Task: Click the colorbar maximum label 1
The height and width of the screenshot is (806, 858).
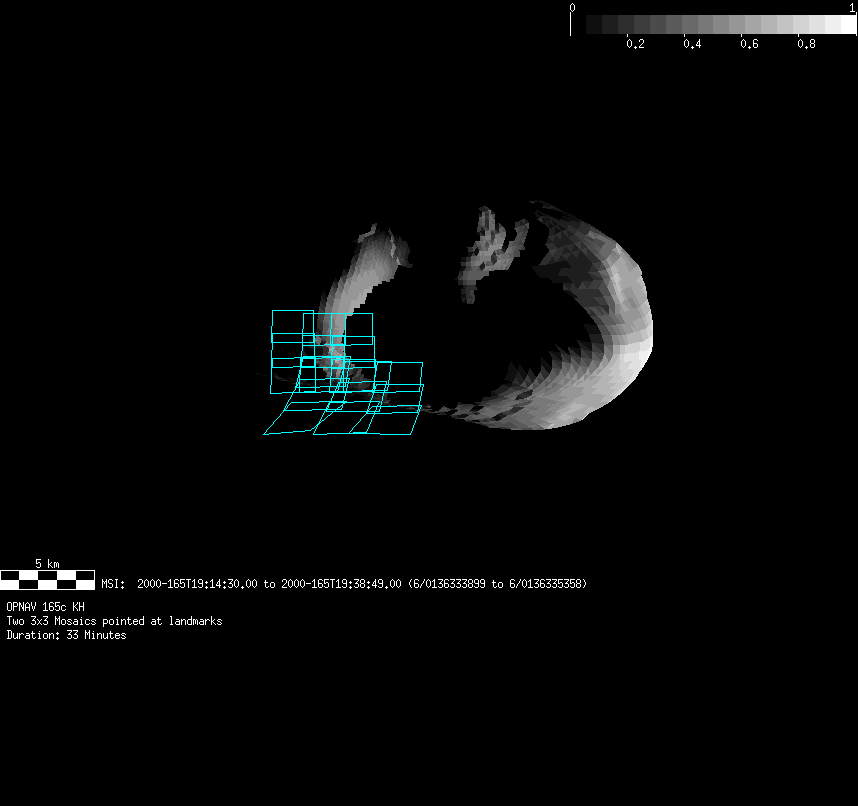Action: click(x=852, y=7)
